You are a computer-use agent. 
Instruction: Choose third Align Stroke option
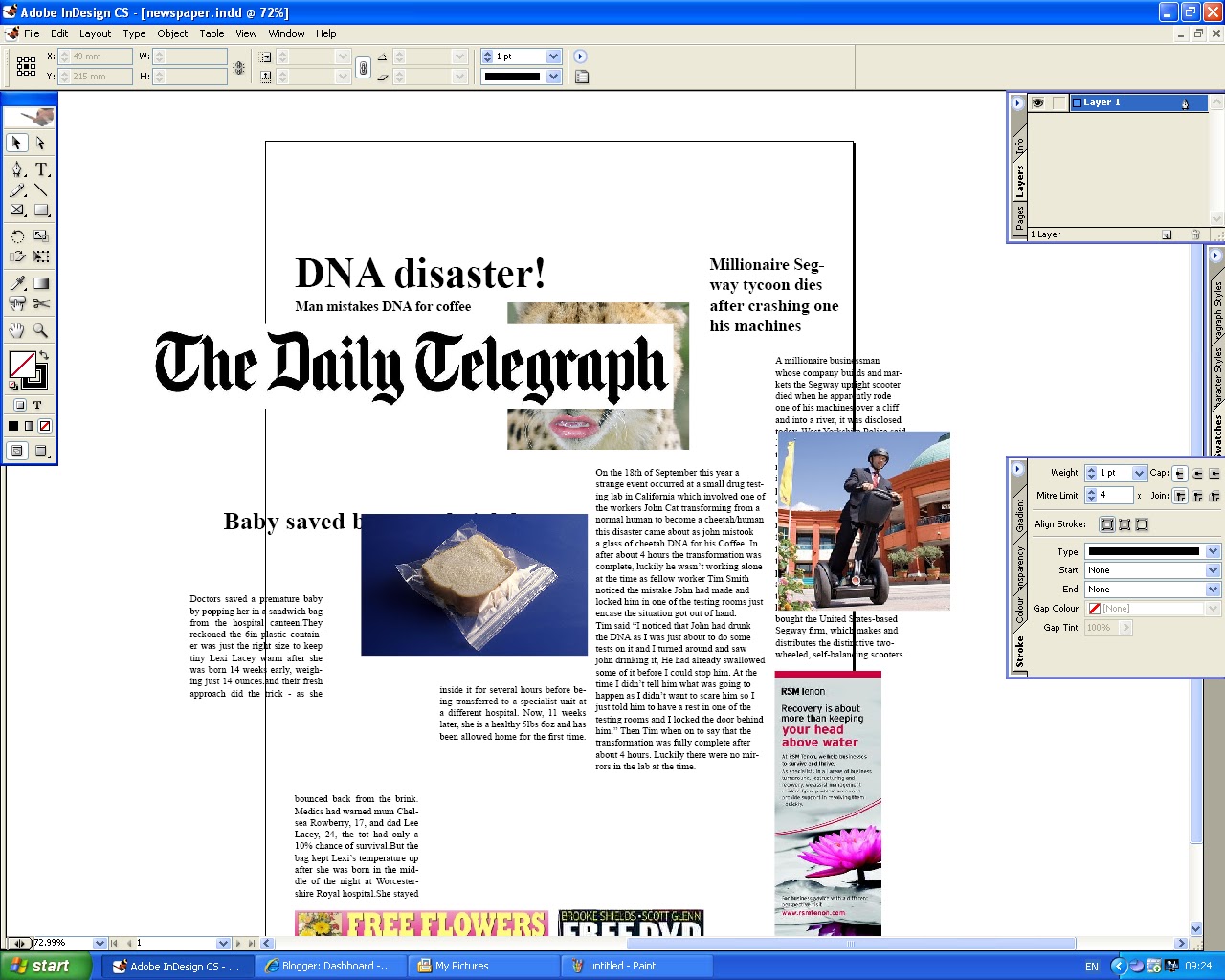pyautogui.click(x=1142, y=524)
